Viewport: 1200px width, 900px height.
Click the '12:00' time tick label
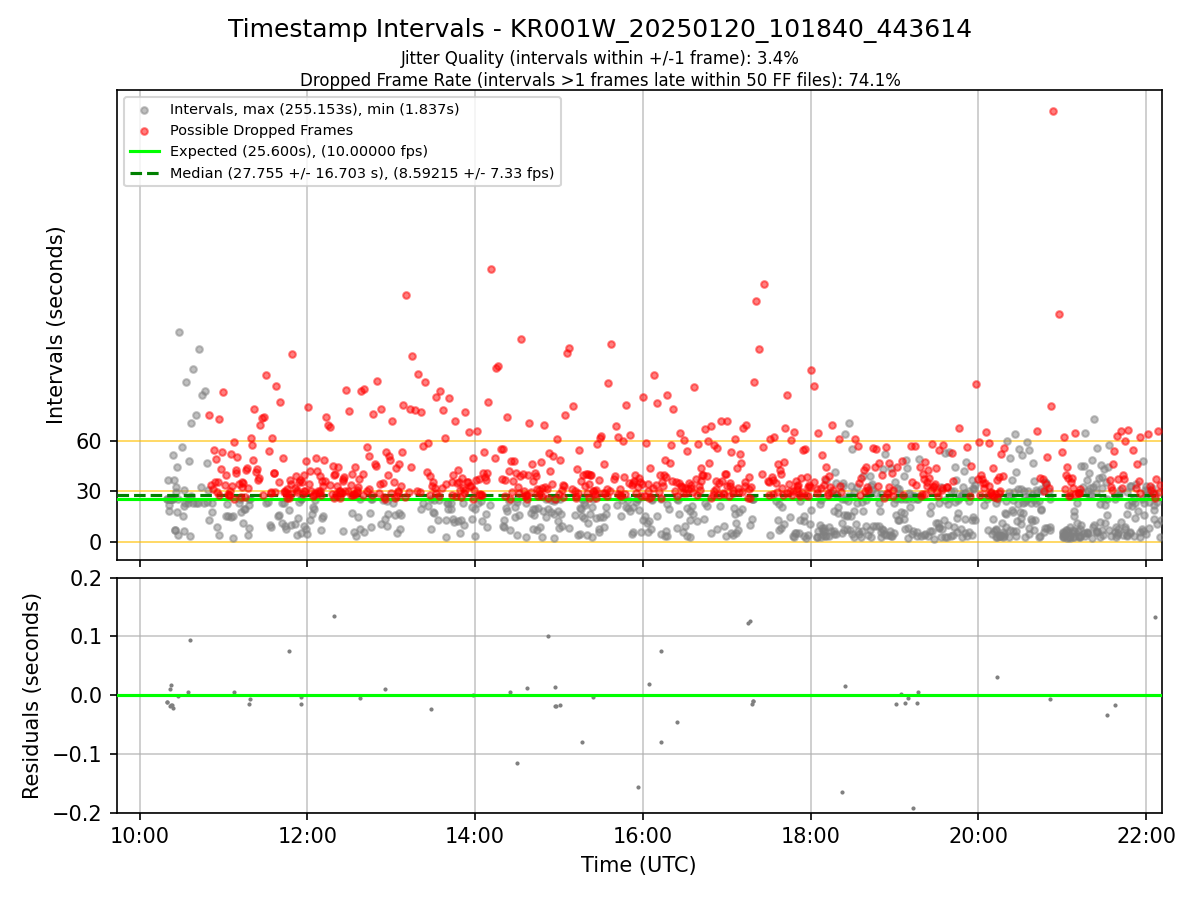307,834
